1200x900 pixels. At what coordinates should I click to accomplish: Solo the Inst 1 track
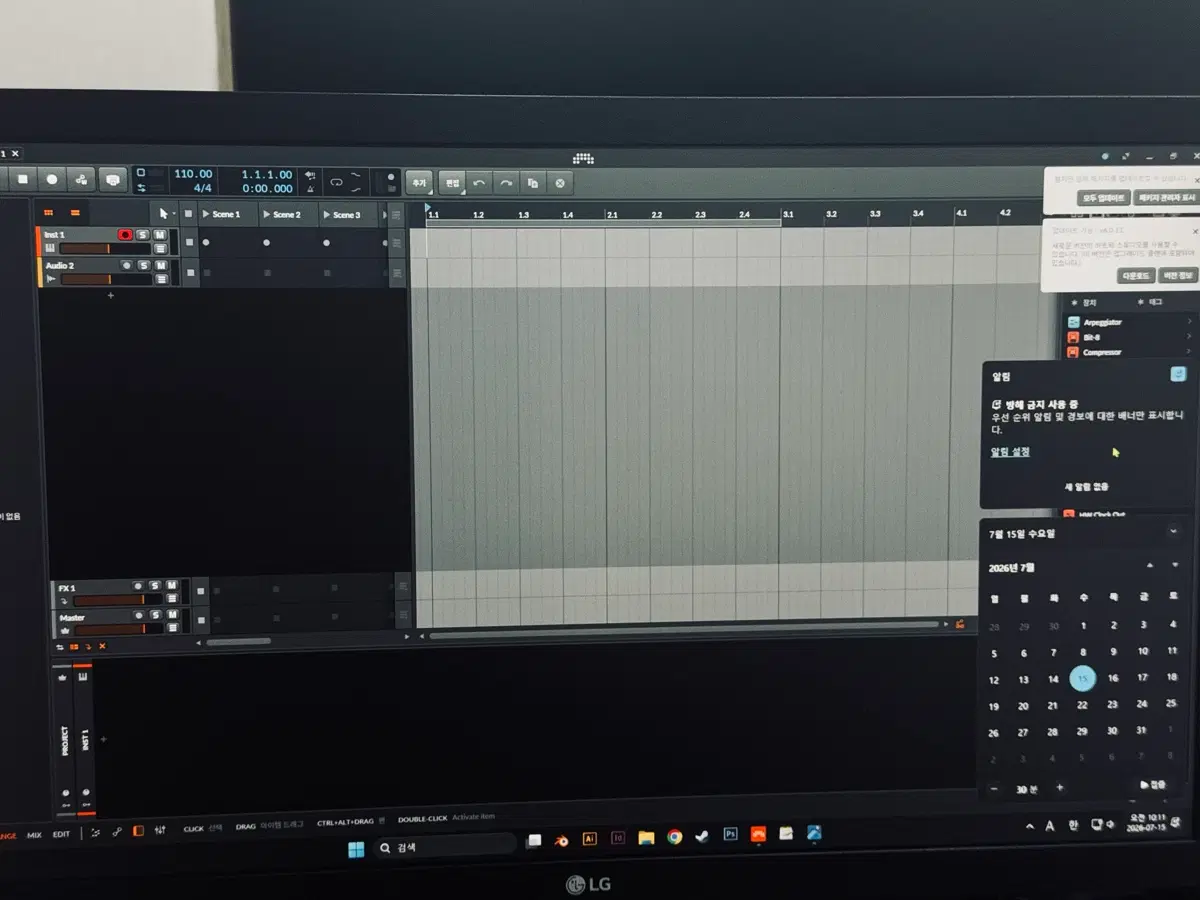[x=143, y=235]
